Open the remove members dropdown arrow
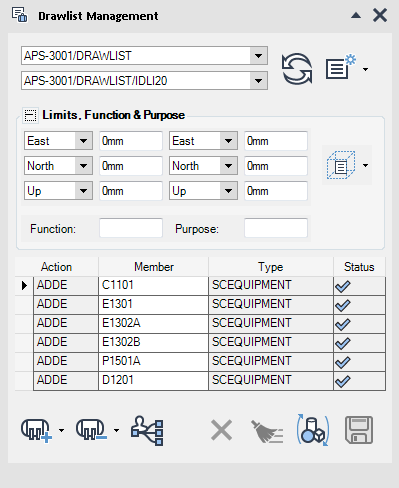Image resolution: width=399 pixels, height=488 pixels. (116, 430)
